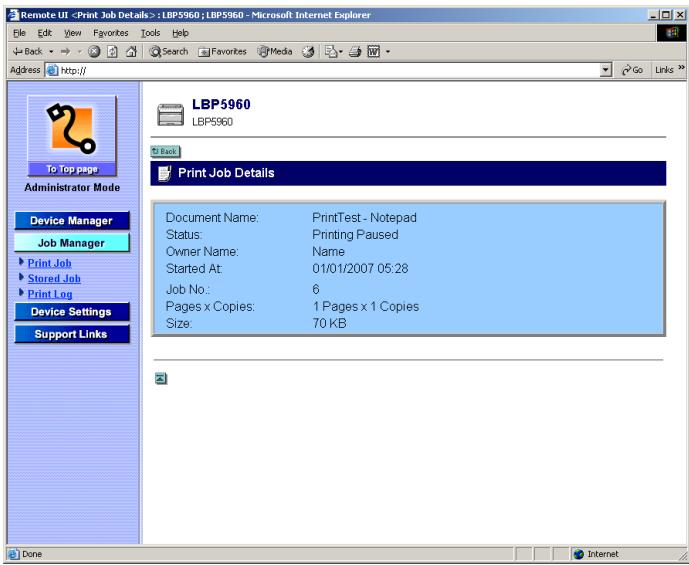Screen dimensions: 689x565
Task: Click the LBP5960 bold heading text
Action: pyautogui.click(x=221, y=105)
